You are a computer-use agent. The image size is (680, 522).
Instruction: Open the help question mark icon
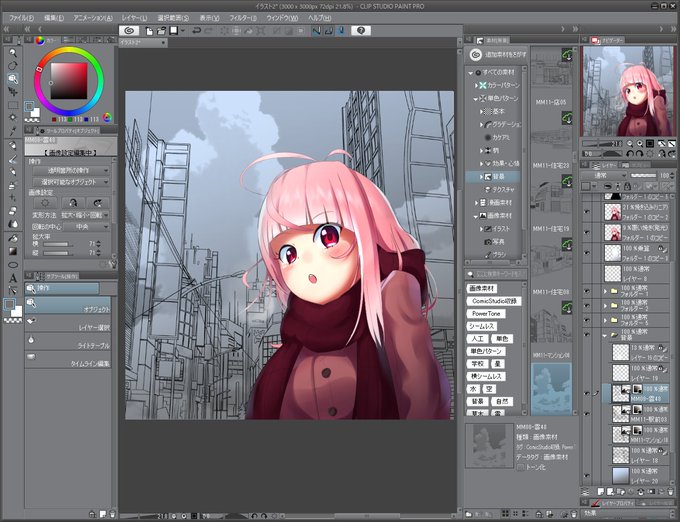(361, 30)
